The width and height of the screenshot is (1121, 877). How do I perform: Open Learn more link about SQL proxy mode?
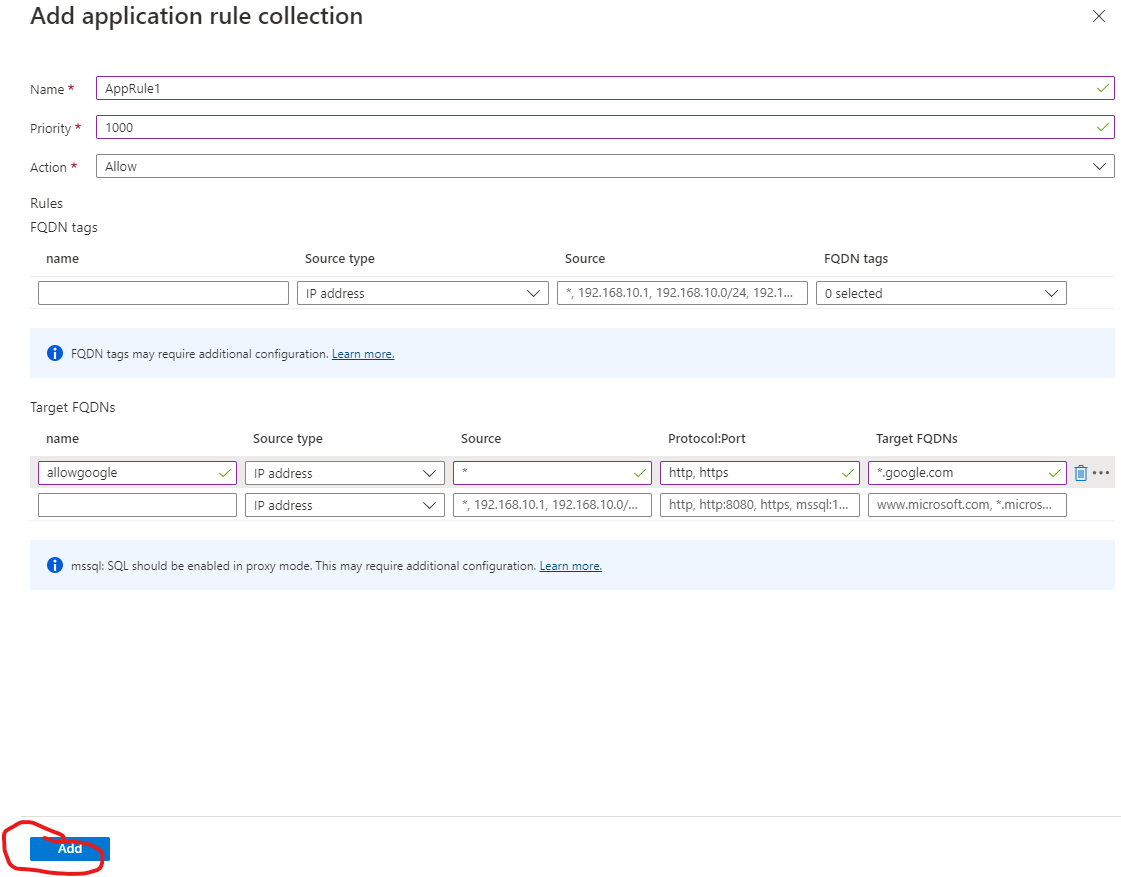(x=570, y=565)
